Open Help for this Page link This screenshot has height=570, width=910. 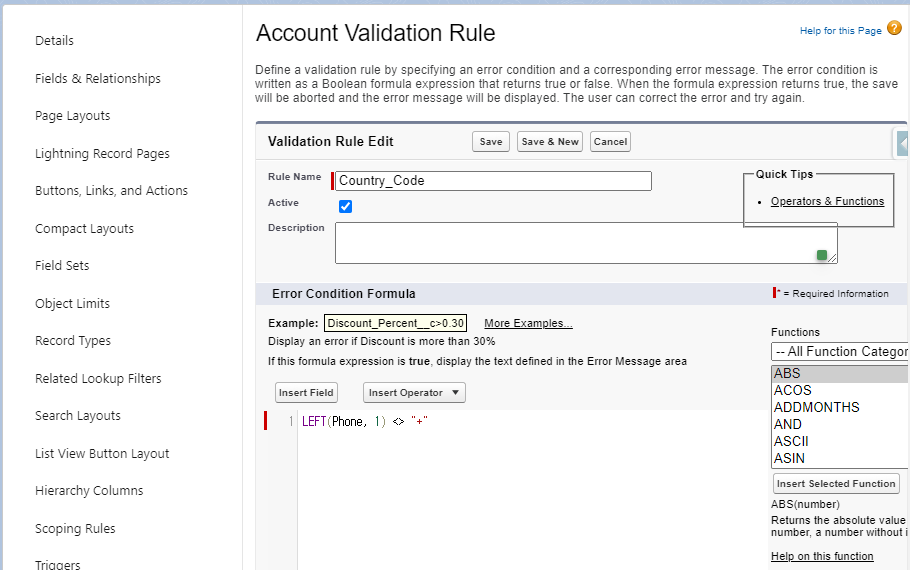click(x=840, y=31)
